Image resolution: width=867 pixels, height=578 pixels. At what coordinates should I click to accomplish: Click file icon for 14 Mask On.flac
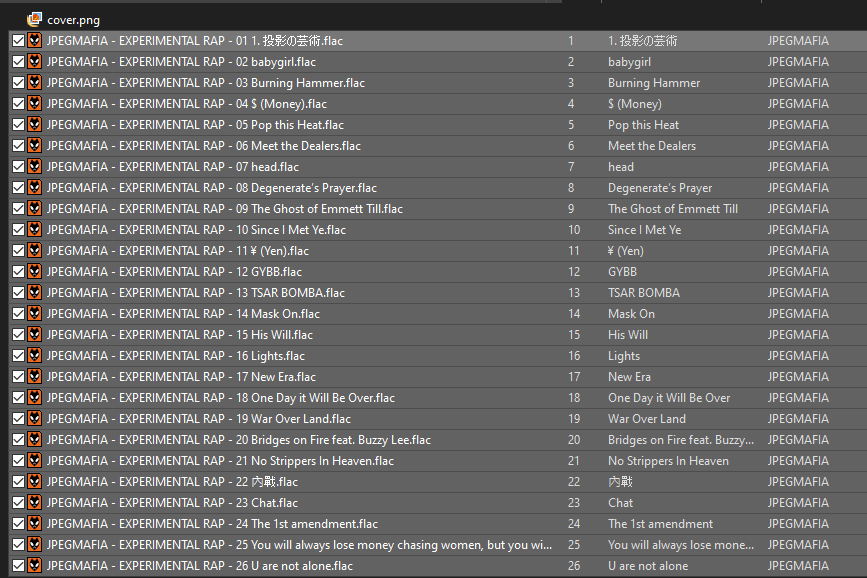(34, 314)
